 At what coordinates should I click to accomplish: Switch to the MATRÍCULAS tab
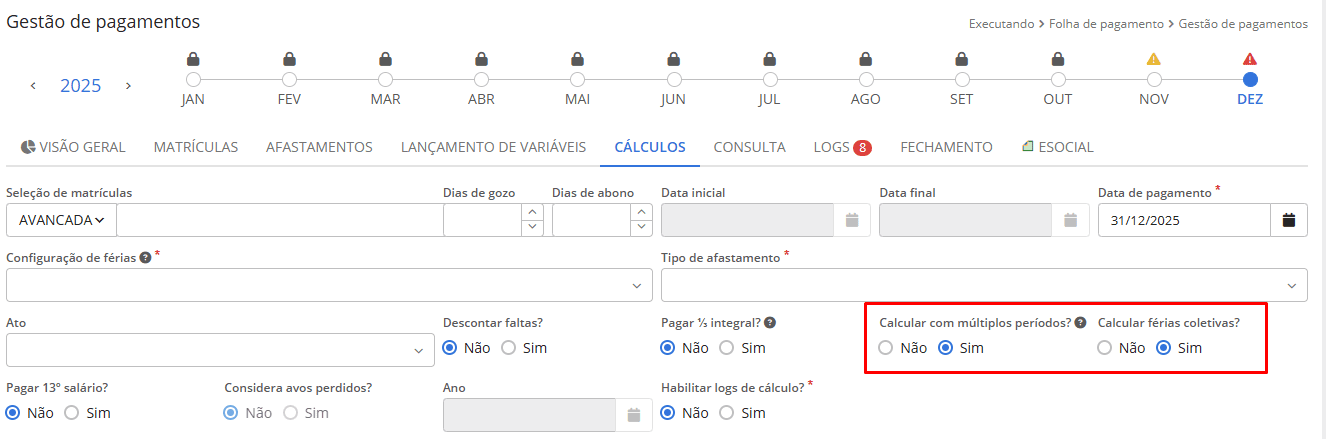pos(196,147)
